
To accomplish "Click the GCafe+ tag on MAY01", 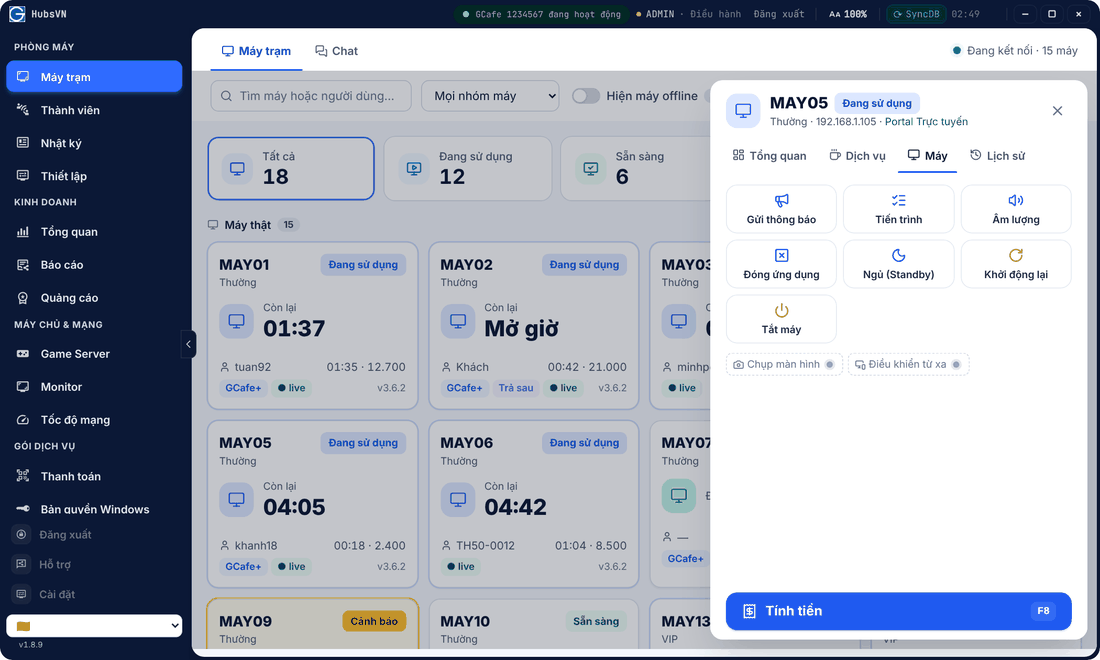I will click(x=243, y=388).
